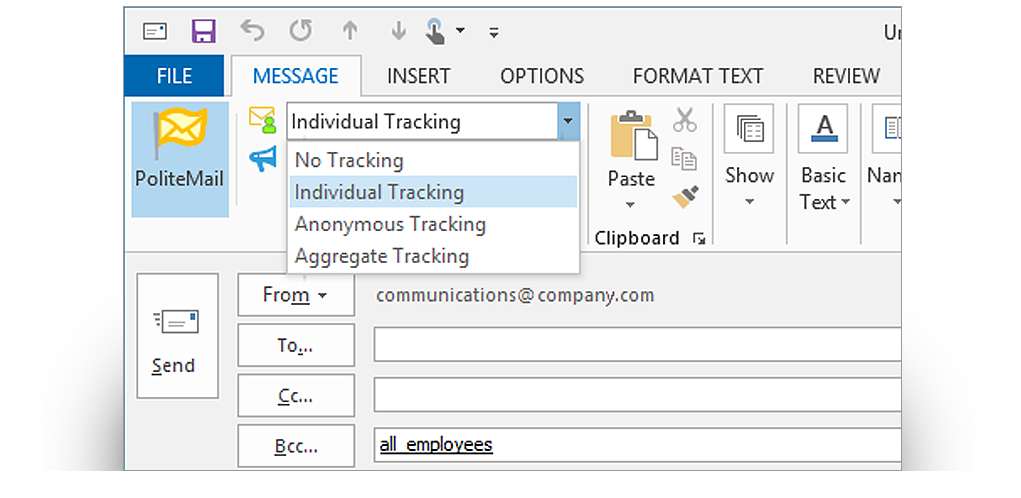Click the PoliteMail flag icon
1021x498 pixels.
click(x=180, y=132)
